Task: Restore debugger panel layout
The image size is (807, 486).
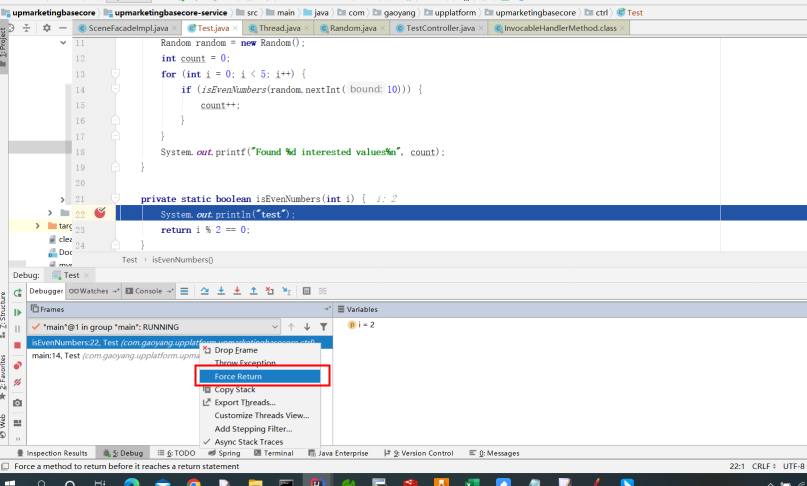Action: (17, 423)
